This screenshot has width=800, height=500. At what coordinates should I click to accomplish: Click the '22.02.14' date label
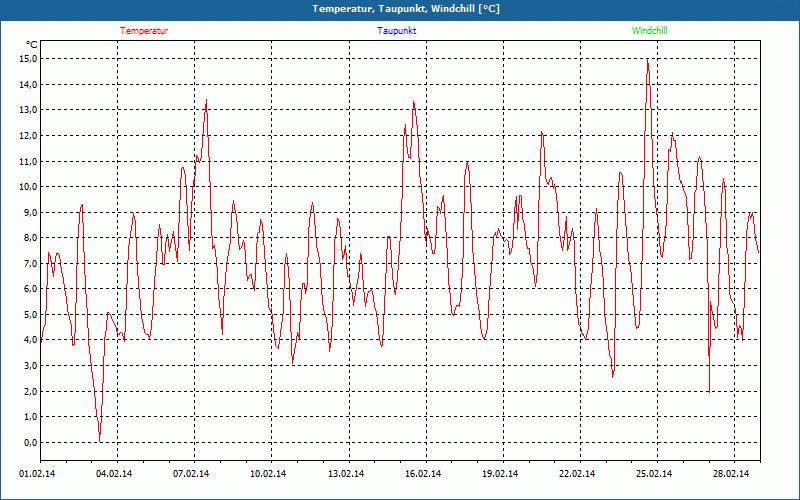pyautogui.click(x=577, y=474)
